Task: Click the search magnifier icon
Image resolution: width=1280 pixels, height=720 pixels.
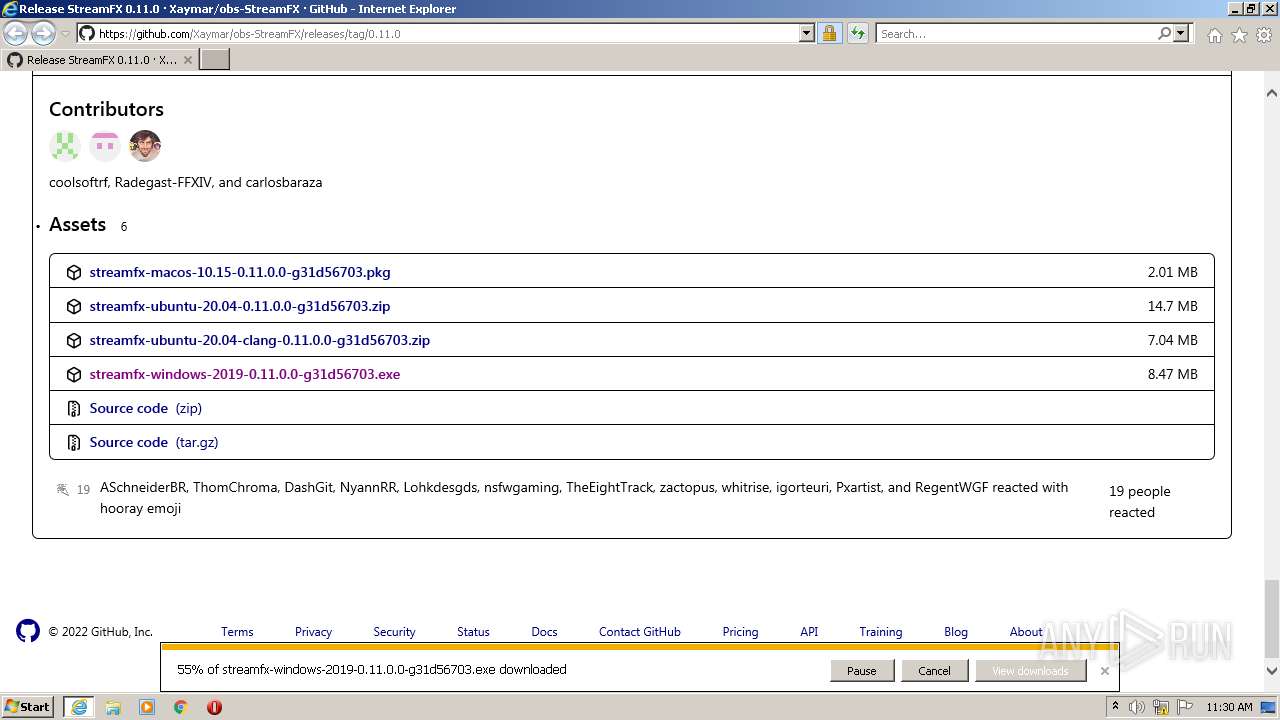Action: [x=1164, y=33]
